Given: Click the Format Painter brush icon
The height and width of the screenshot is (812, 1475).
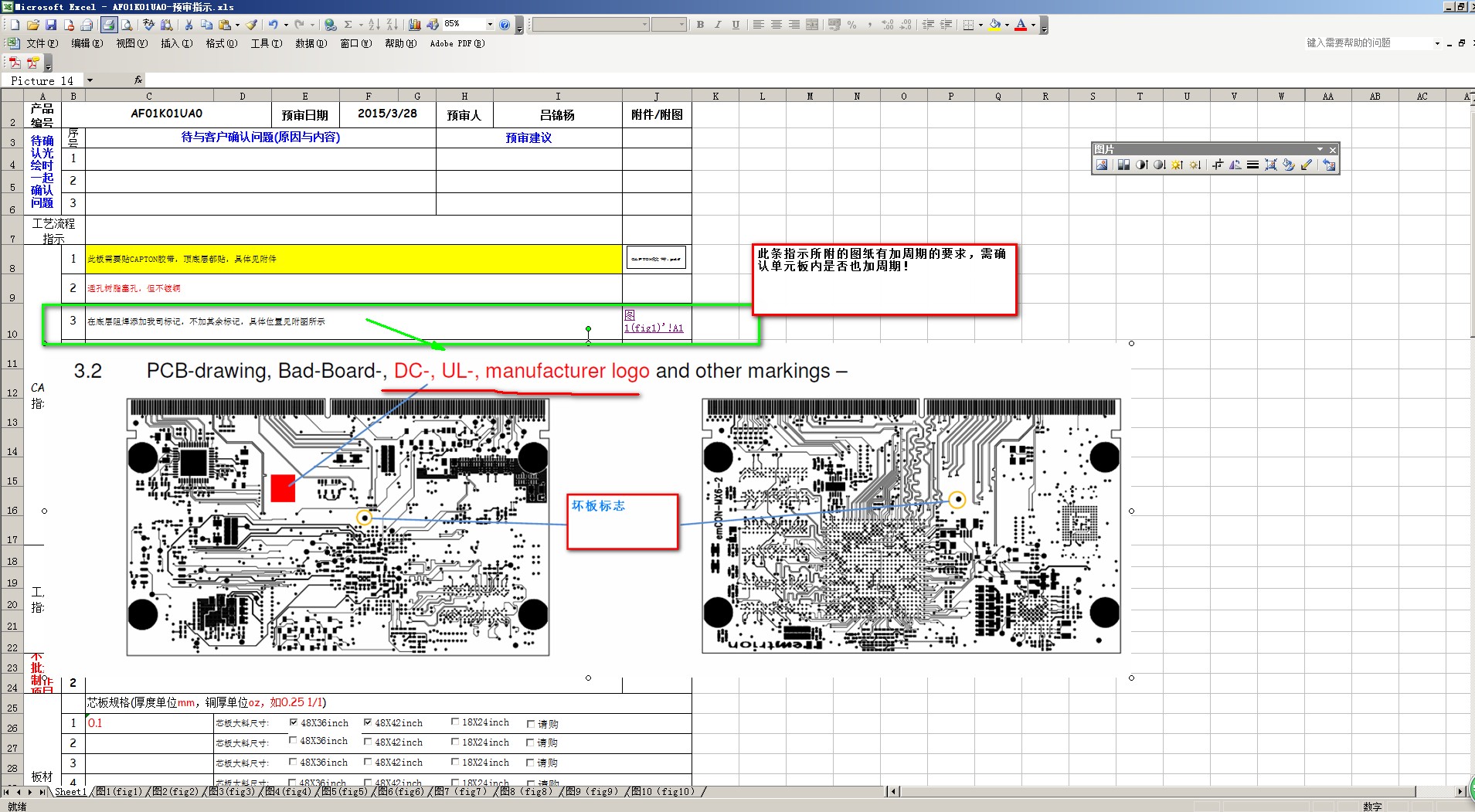Looking at the screenshot, I should click(251, 25).
